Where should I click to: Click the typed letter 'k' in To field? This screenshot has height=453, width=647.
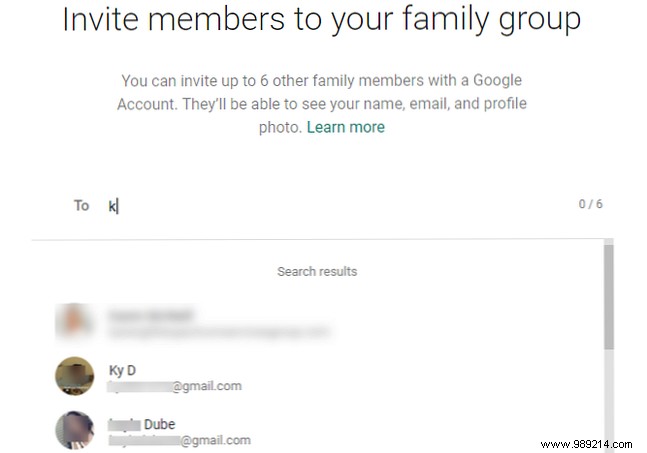[x=113, y=205]
